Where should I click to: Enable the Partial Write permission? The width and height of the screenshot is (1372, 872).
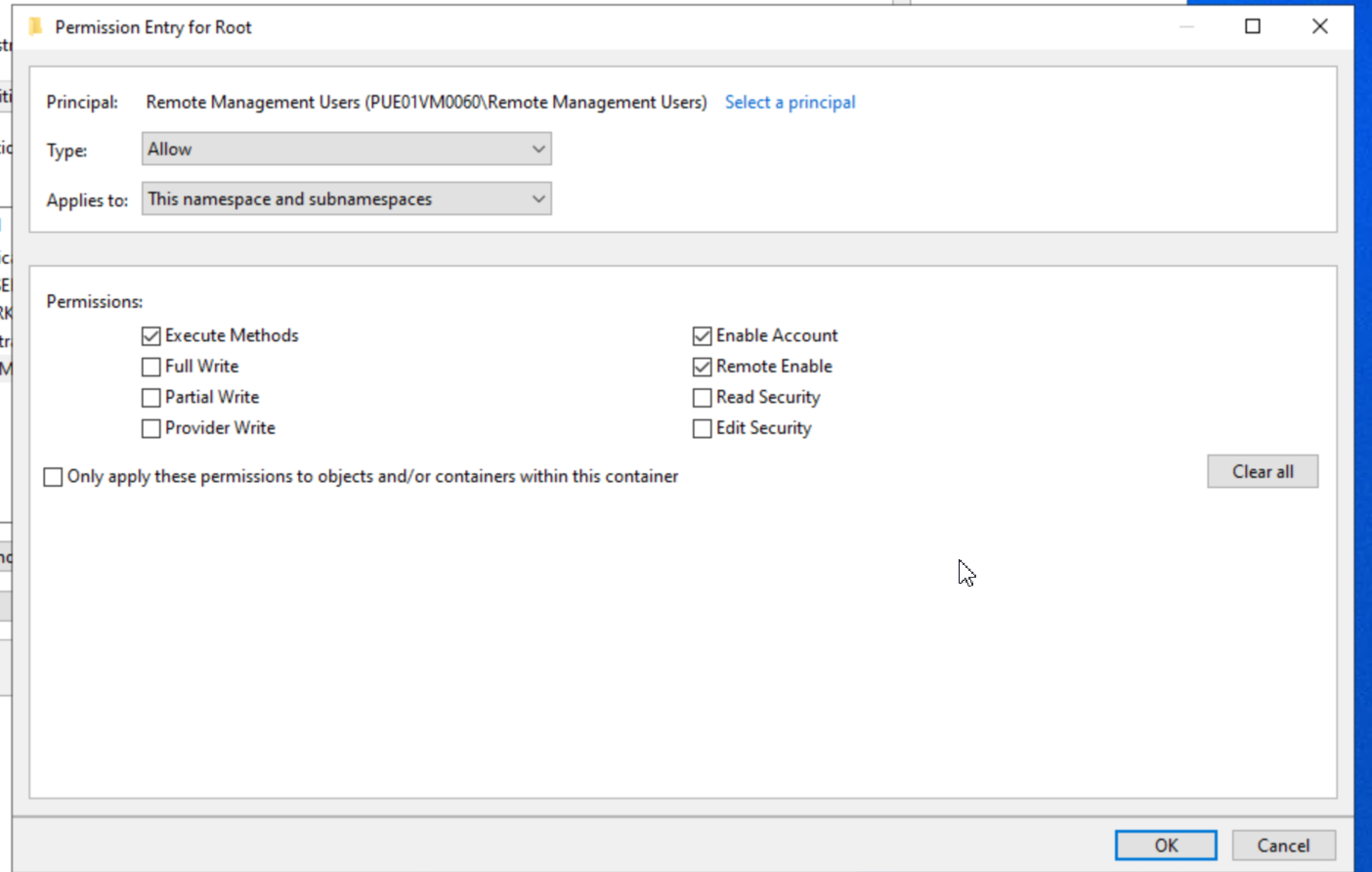(x=150, y=397)
